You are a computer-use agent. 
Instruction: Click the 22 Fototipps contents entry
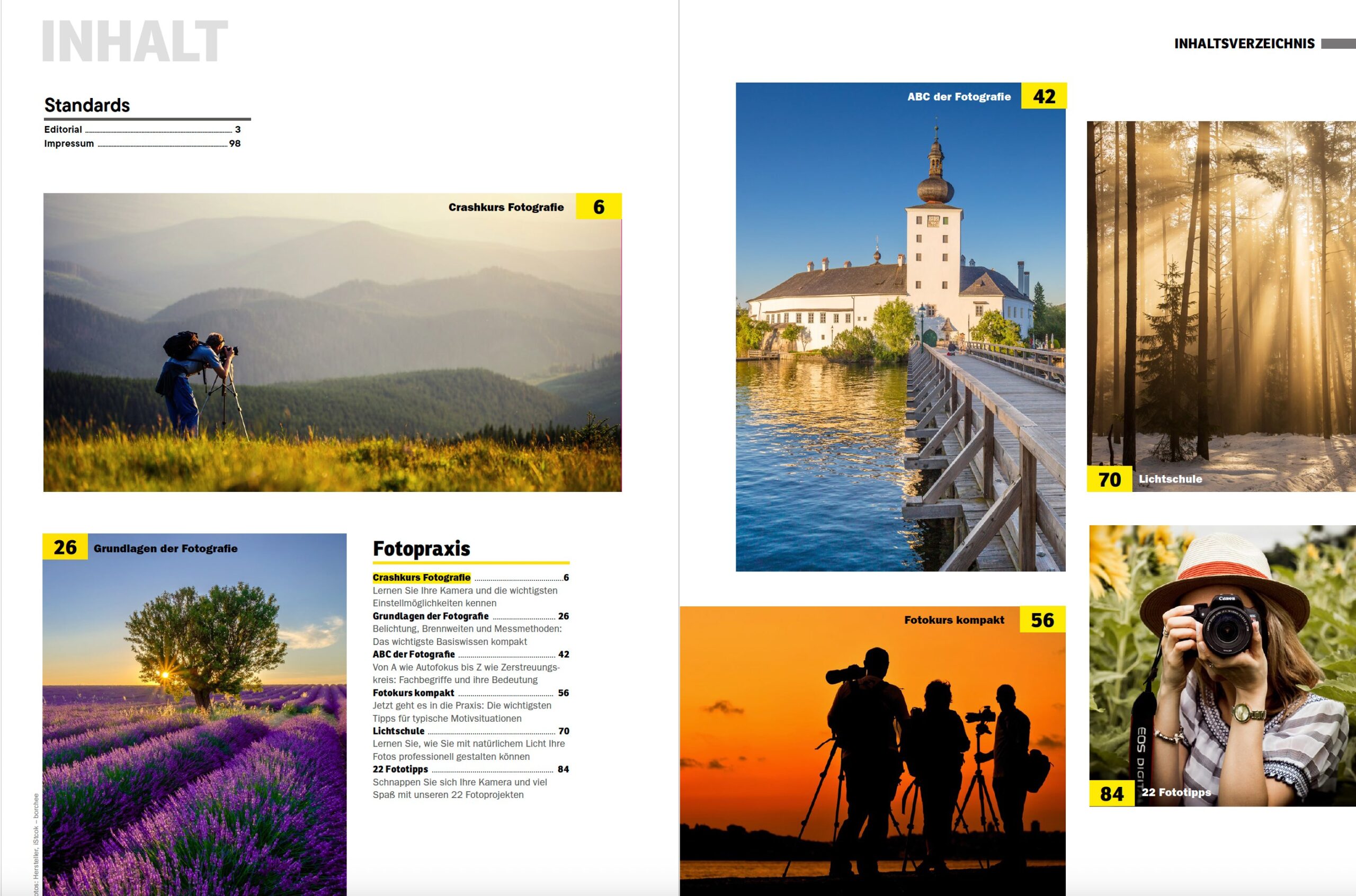[x=400, y=769]
